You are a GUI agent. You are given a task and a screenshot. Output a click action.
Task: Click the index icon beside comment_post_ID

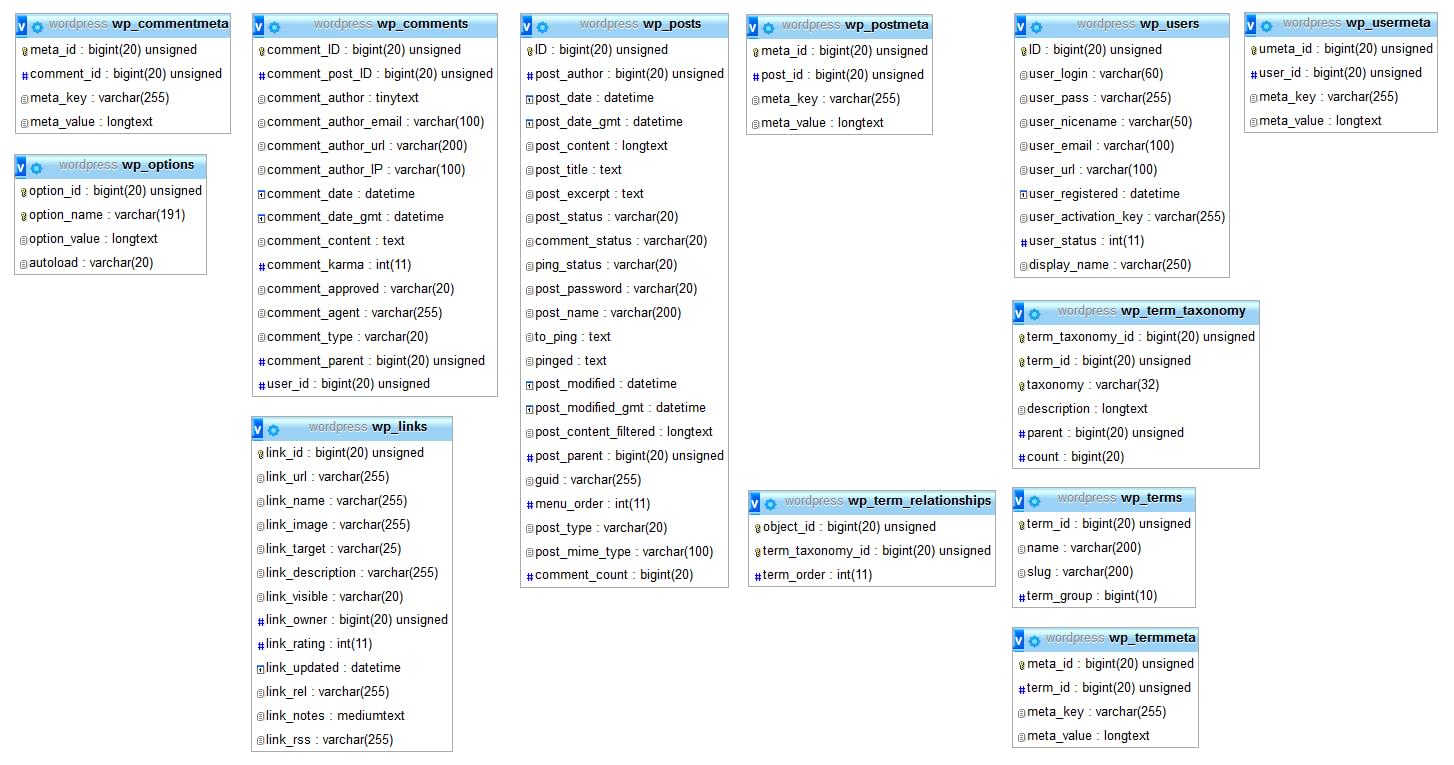[262, 73]
